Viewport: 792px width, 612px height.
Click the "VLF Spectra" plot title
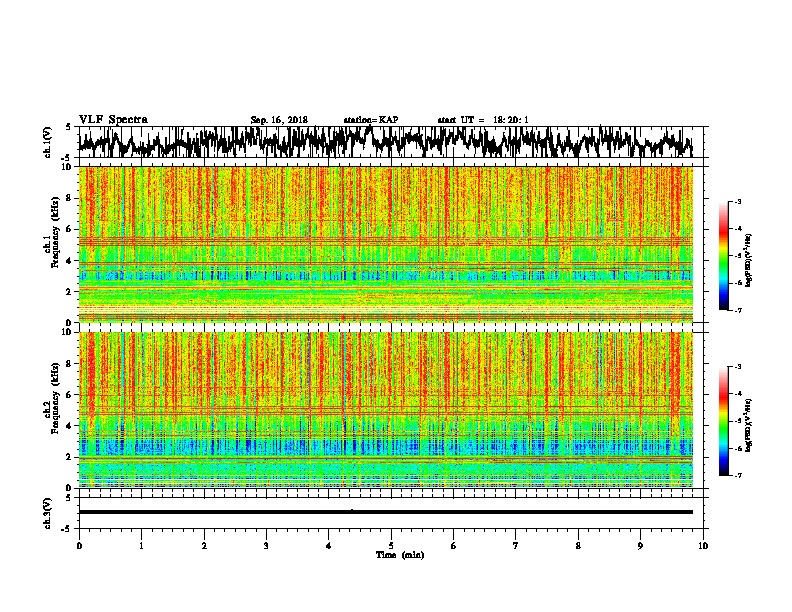[x=113, y=120]
